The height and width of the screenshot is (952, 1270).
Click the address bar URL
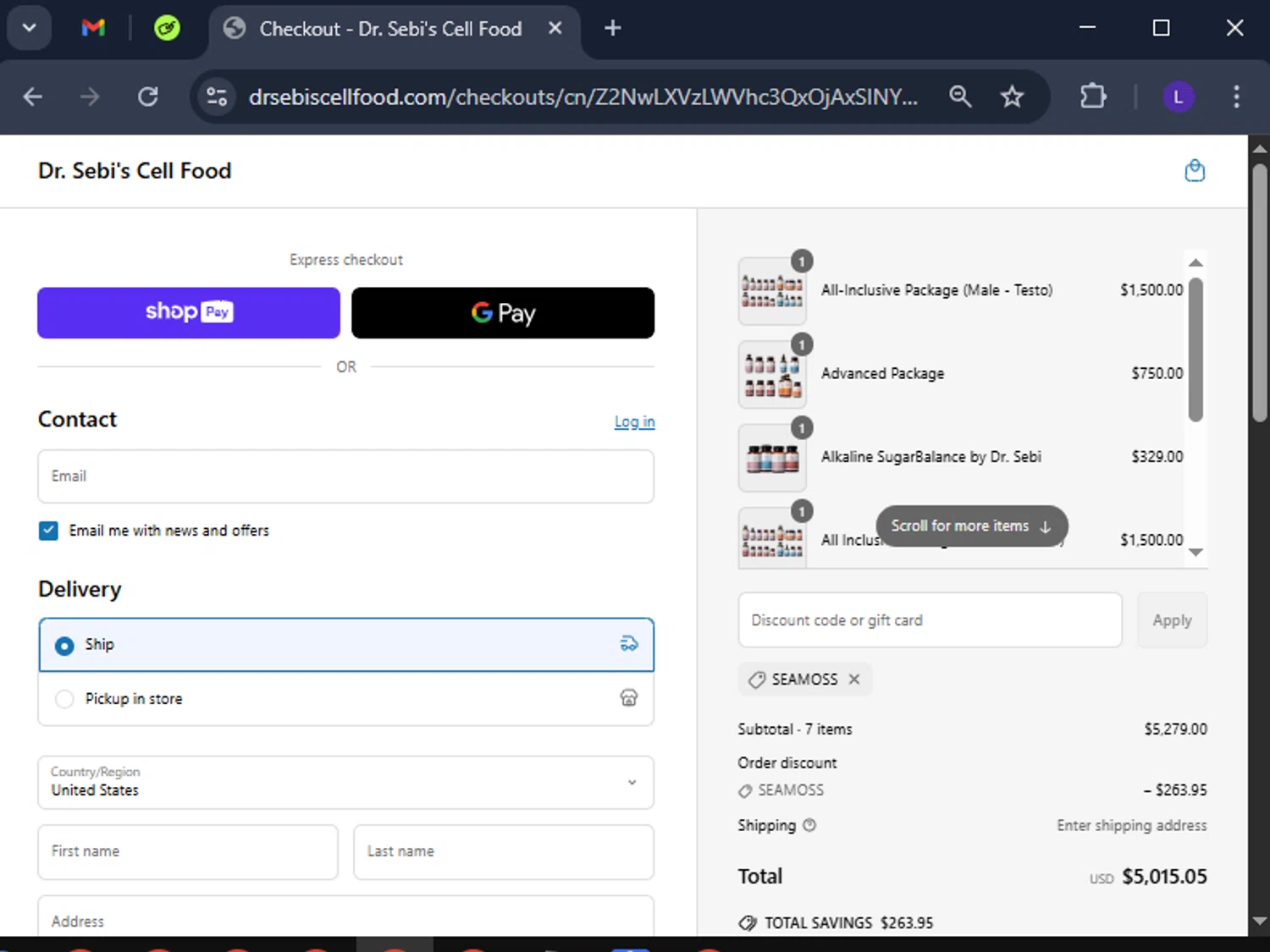pos(583,96)
